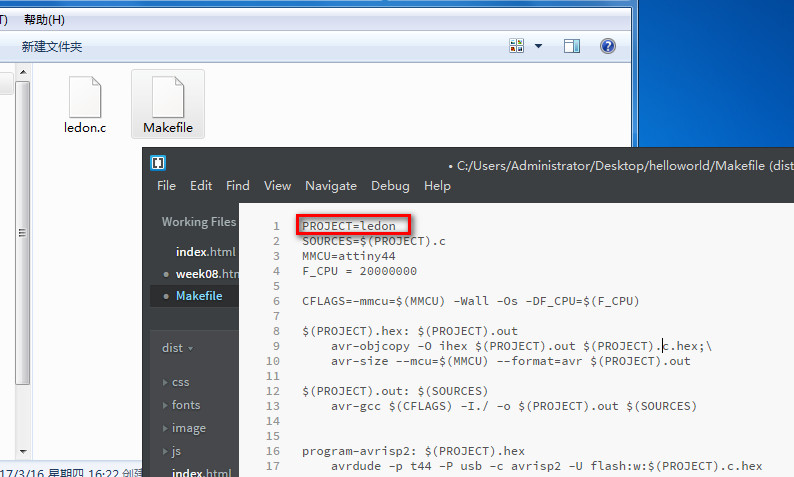
Task: Click the program-avrisp2 target line
Action: point(413,451)
